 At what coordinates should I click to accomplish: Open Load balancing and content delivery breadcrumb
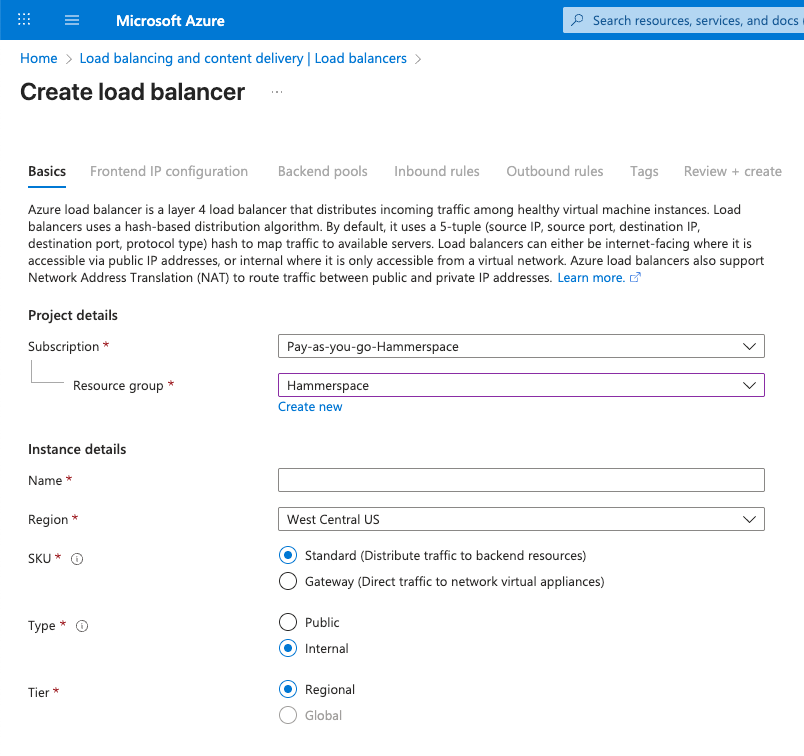pos(243,58)
